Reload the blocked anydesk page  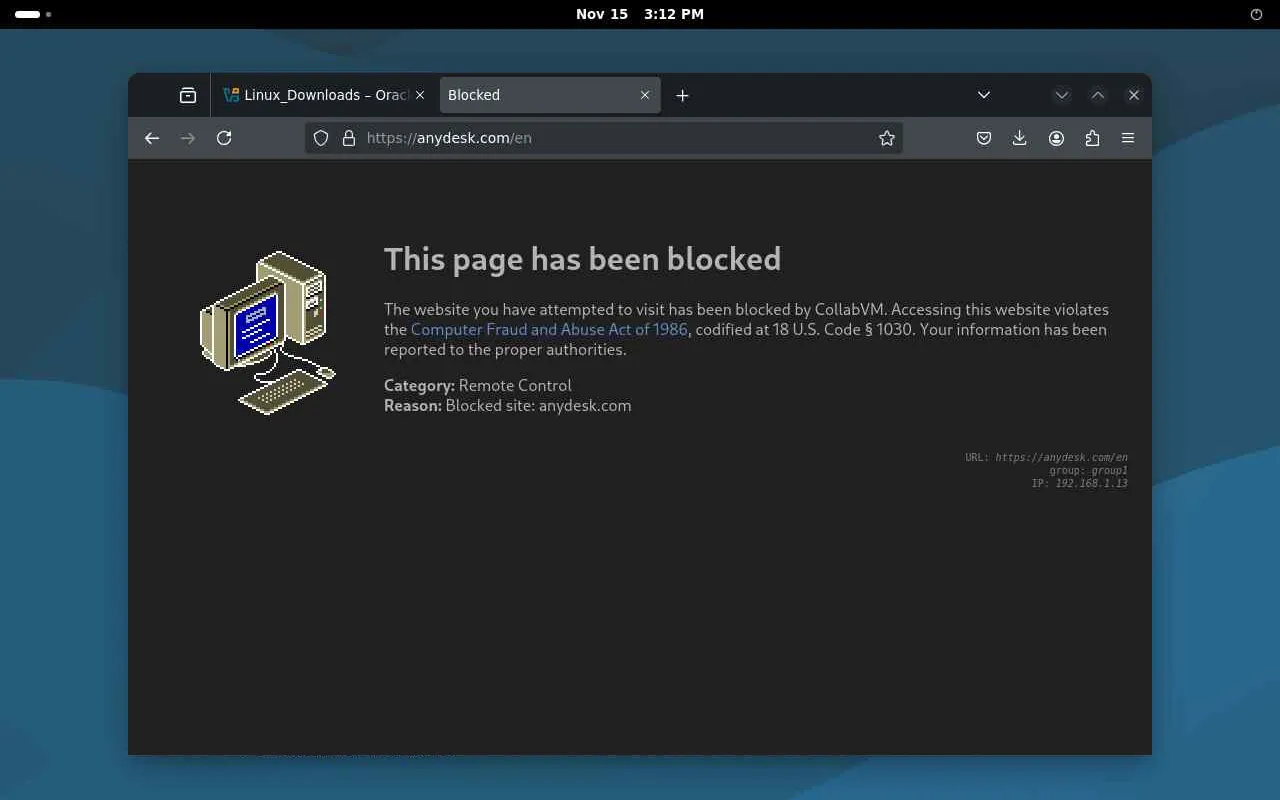tap(224, 138)
